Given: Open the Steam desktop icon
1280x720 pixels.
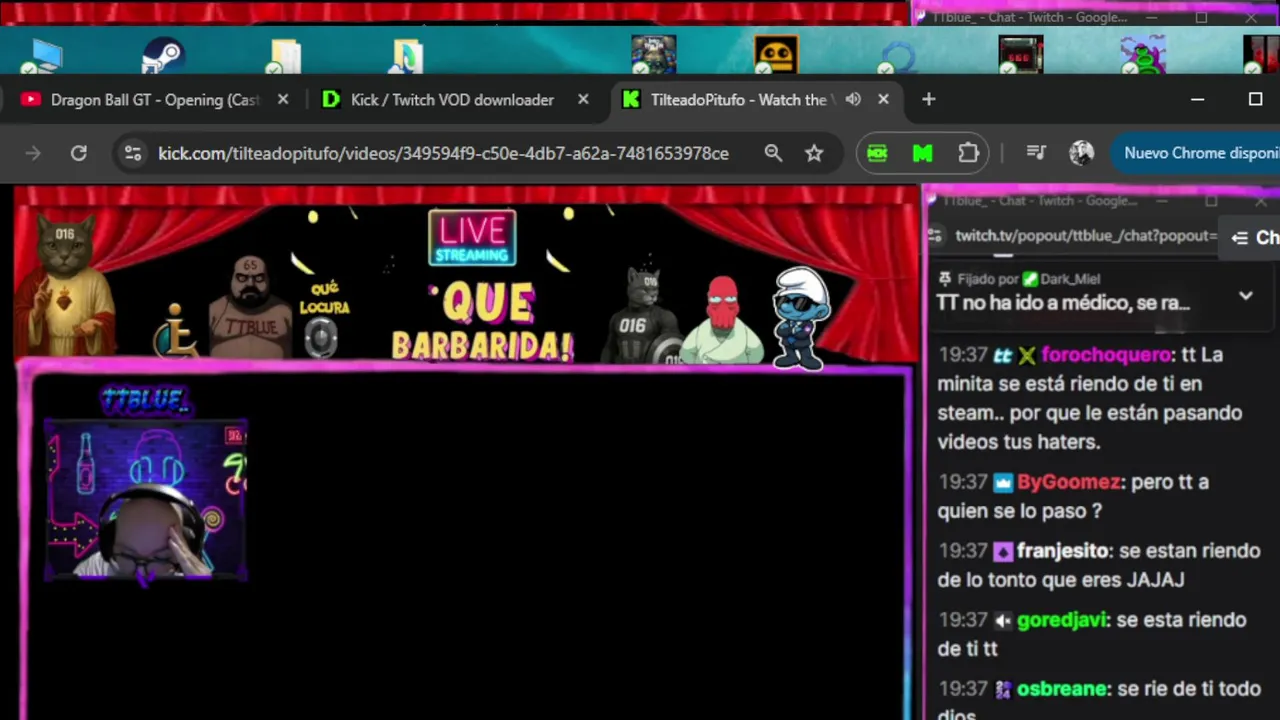Looking at the screenshot, I should click(161, 56).
